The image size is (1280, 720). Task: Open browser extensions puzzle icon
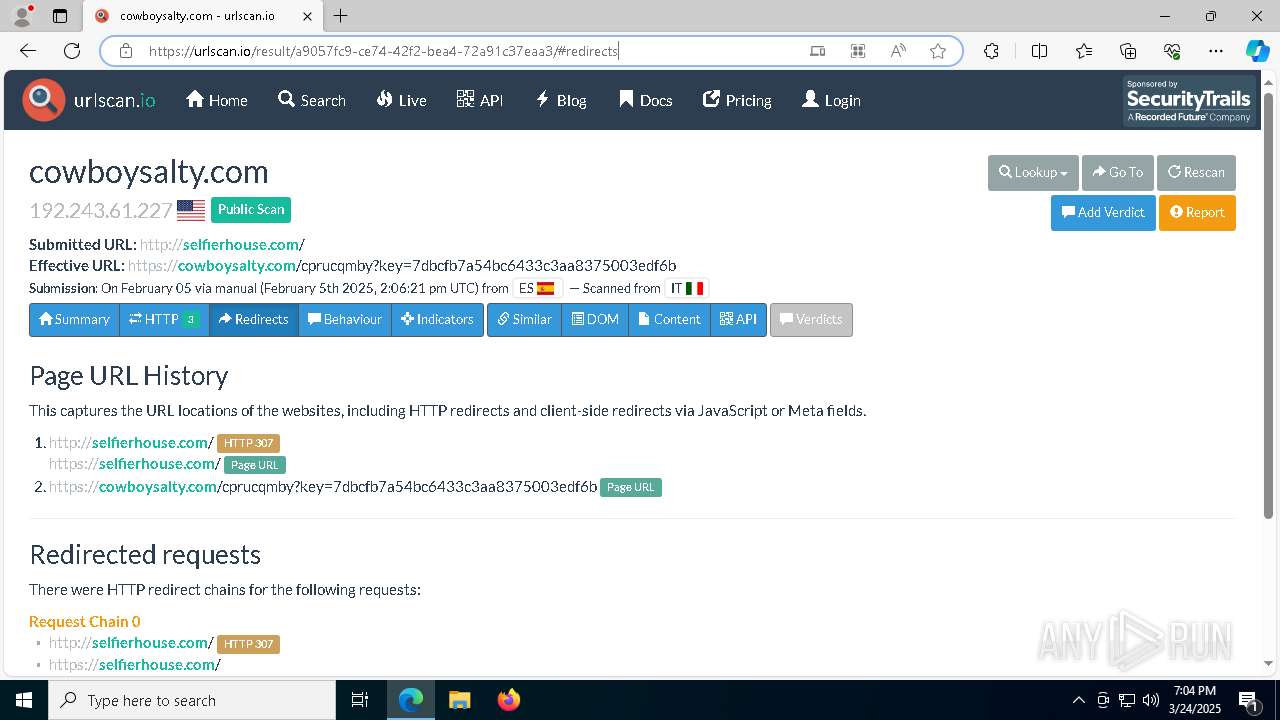point(991,51)
